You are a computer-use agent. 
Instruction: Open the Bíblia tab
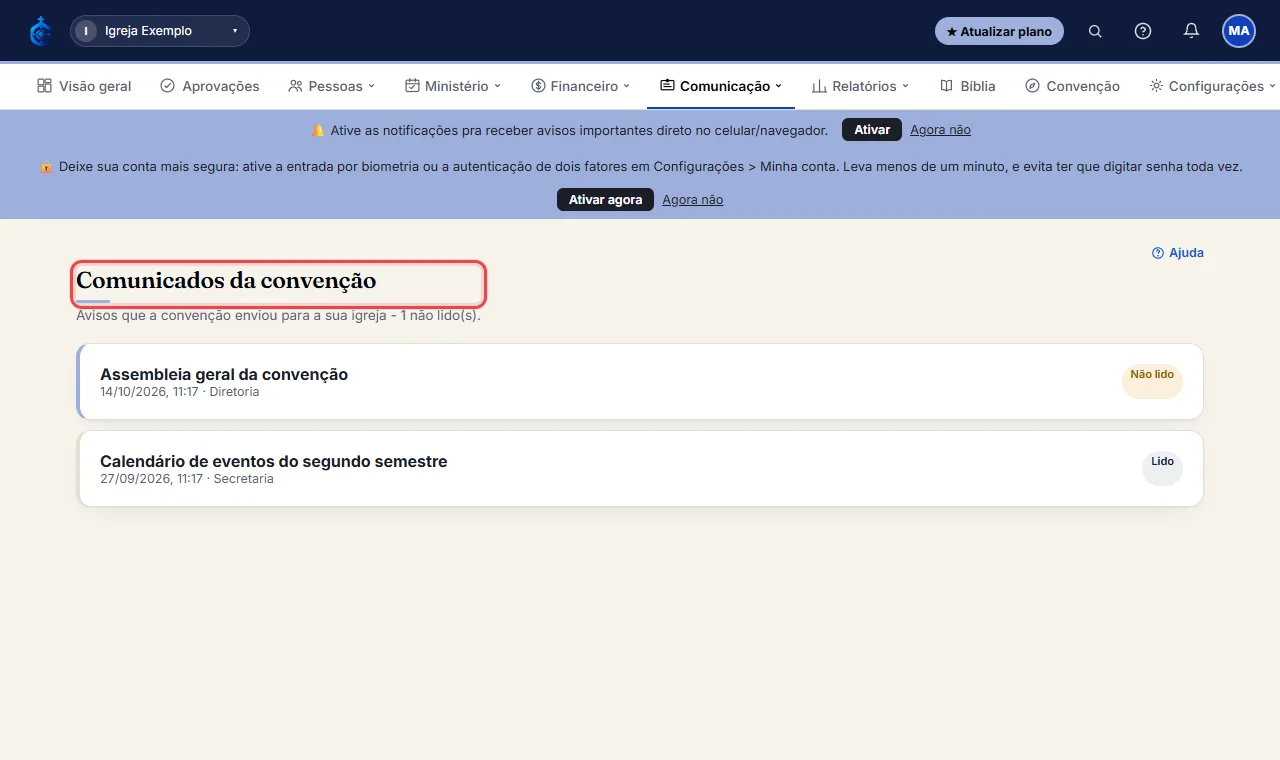pyautogui.click(x=968, y=86)
